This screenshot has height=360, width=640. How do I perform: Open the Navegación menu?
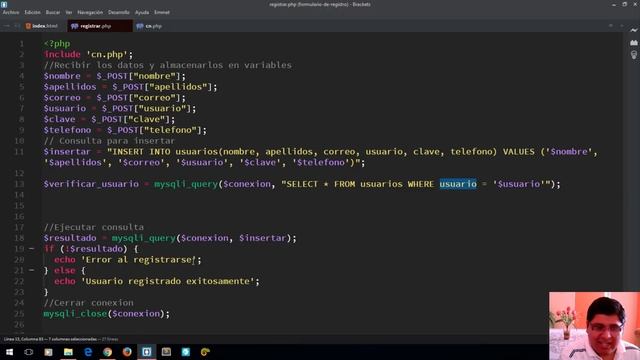pos(90,12)
